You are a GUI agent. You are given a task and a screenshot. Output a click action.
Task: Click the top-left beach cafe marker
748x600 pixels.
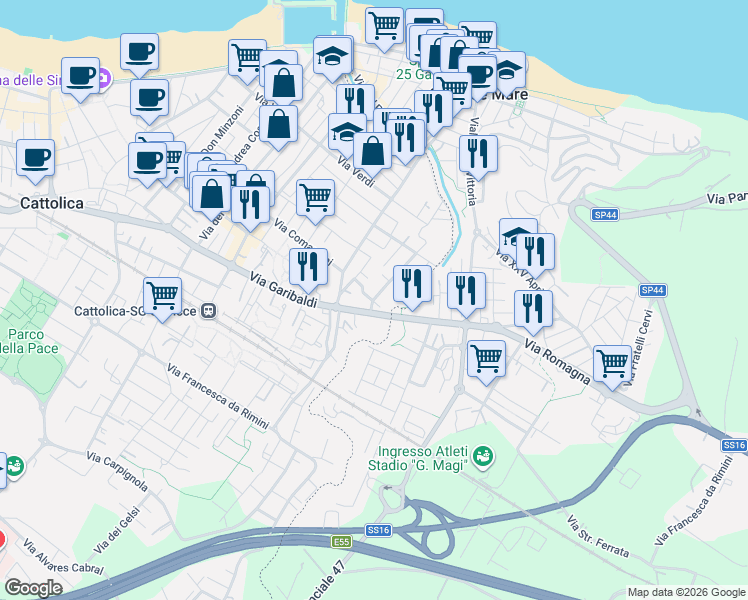[x=139, y=55]
